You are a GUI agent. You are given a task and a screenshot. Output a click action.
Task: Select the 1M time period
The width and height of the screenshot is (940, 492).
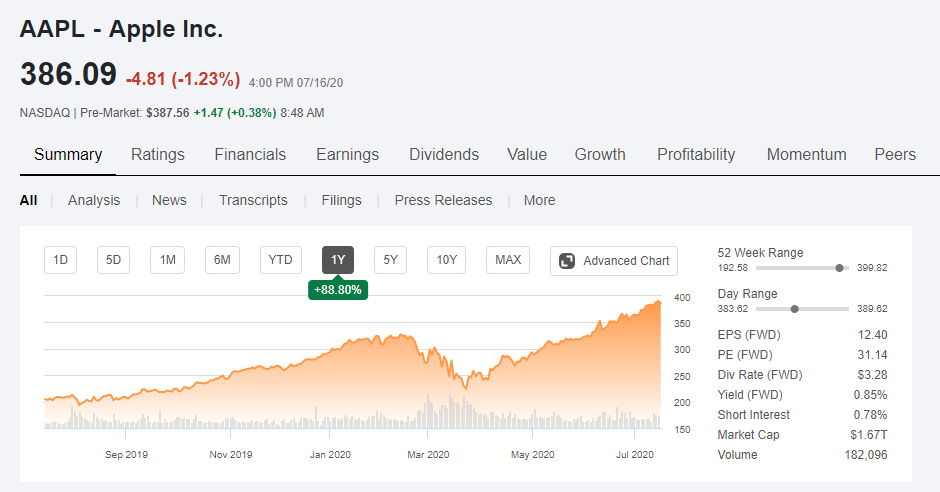167,261
